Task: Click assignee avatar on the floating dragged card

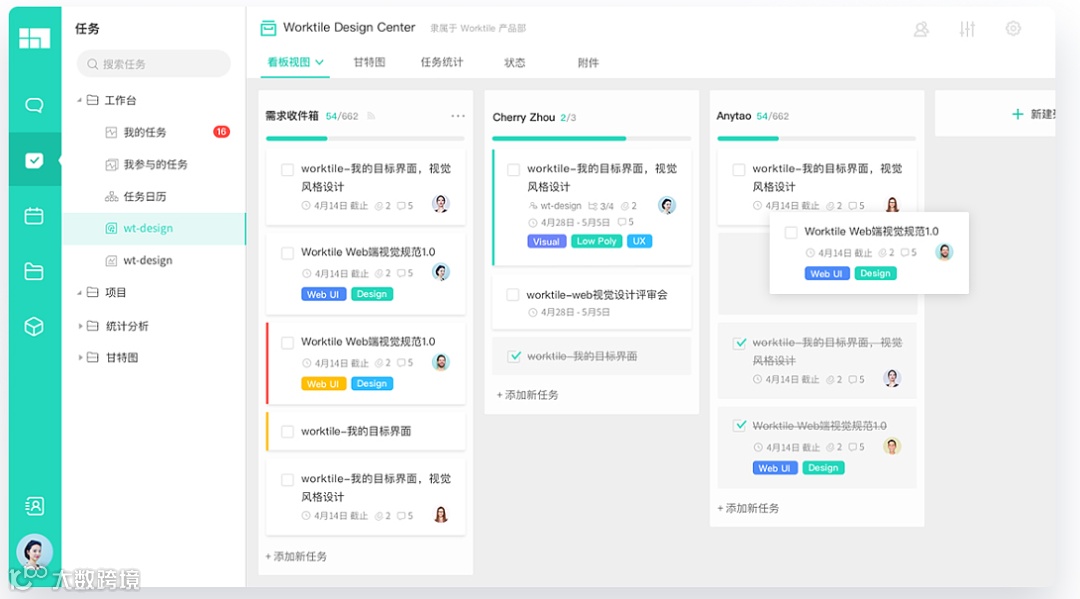Action: click(x=944, y=252)
